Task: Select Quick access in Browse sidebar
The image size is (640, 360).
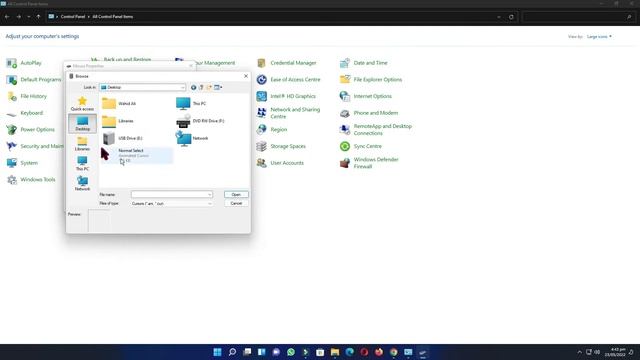Action: point(82,104)
